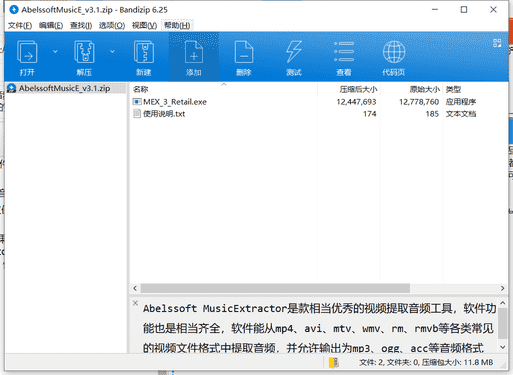Click the comment panel scroll down arrow
Viewport: 513px width, 375px height.
click(503, 347)
